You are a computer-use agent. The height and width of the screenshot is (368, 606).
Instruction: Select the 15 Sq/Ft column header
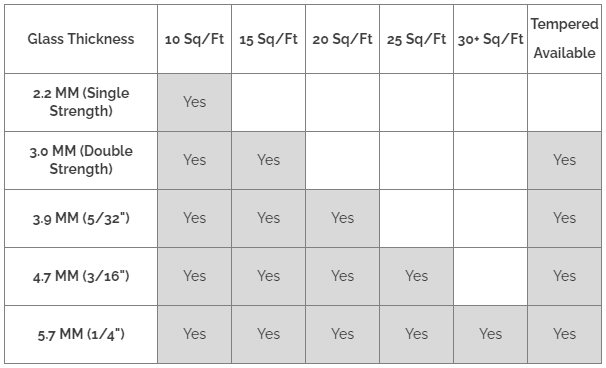tap(268, 39)
